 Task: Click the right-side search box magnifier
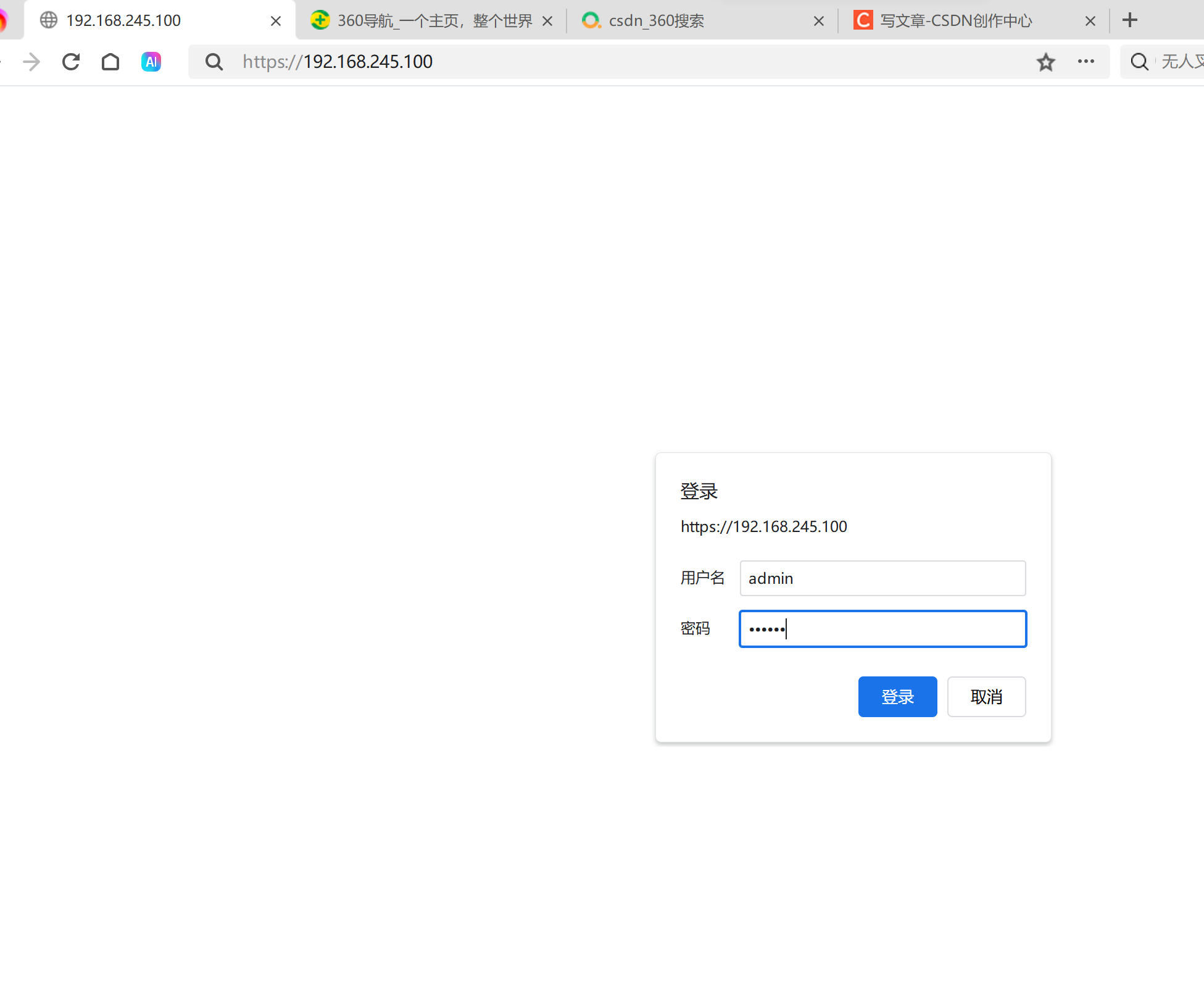[x=1139, y=62]
